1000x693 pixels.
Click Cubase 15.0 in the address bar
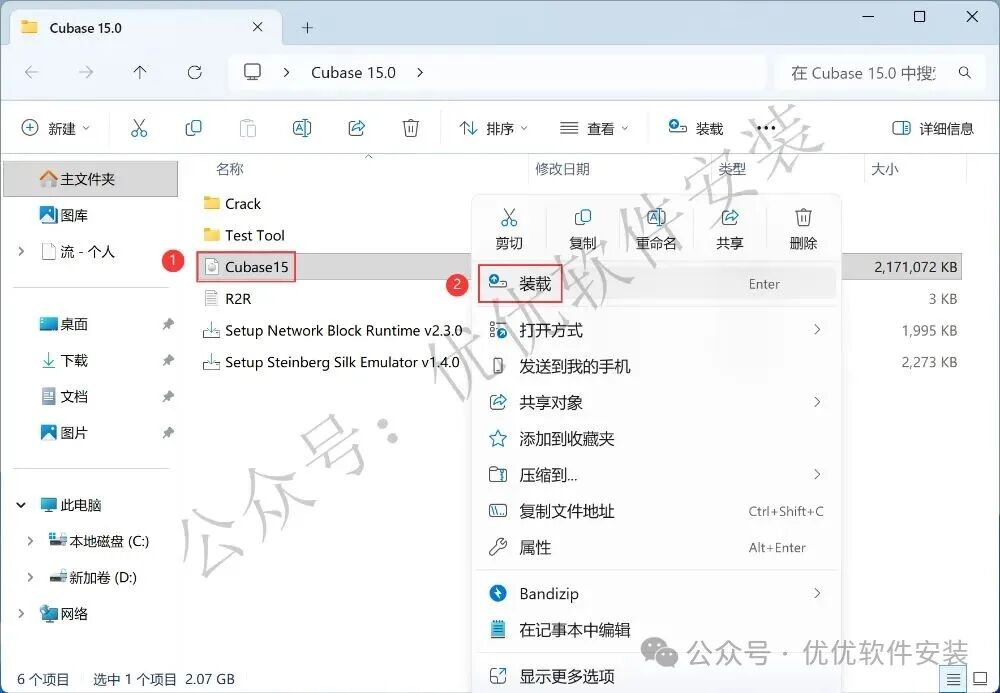click(x=353, y=73)
